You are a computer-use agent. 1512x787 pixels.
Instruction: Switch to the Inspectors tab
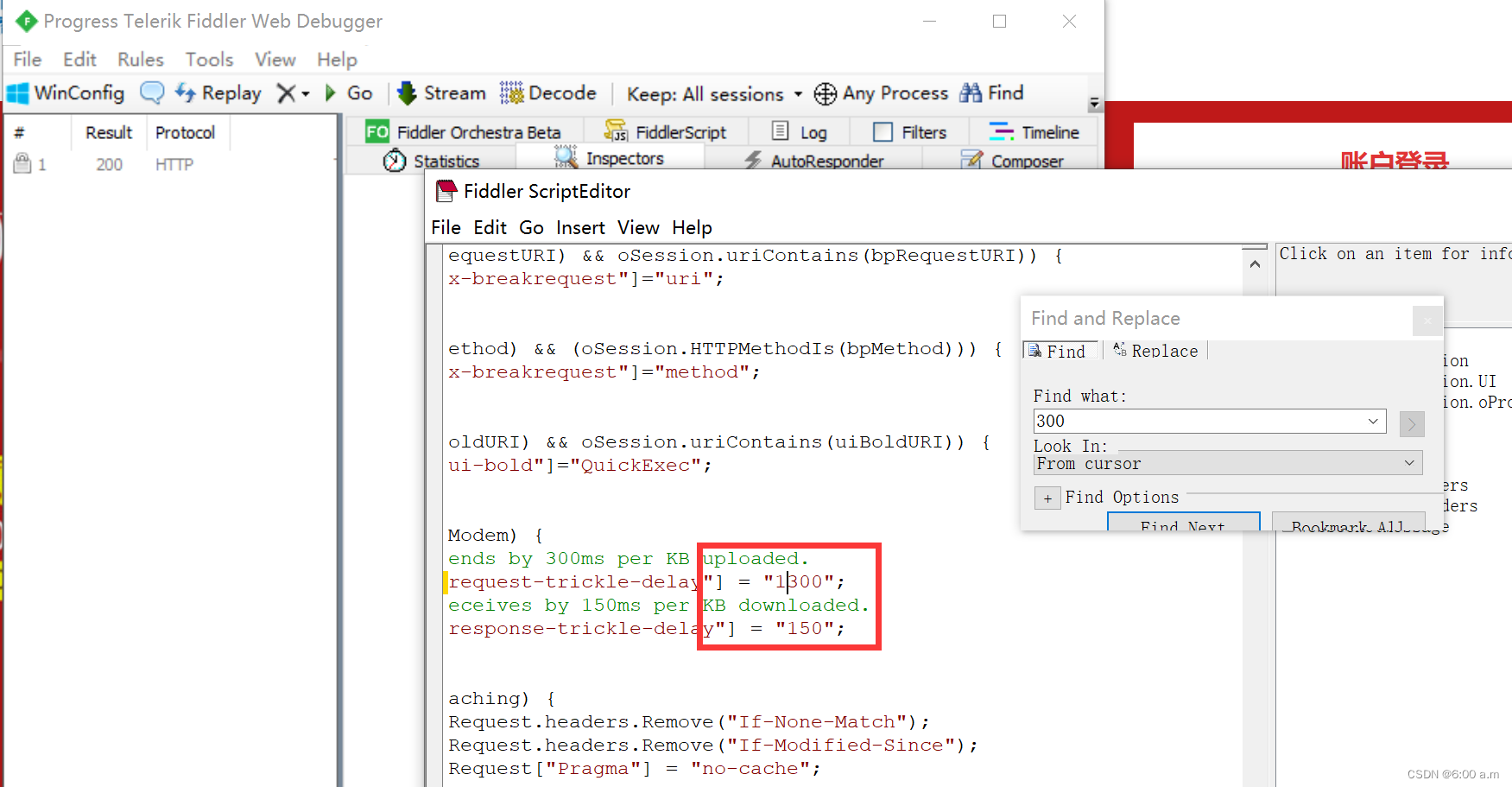[x=609, y=158]
